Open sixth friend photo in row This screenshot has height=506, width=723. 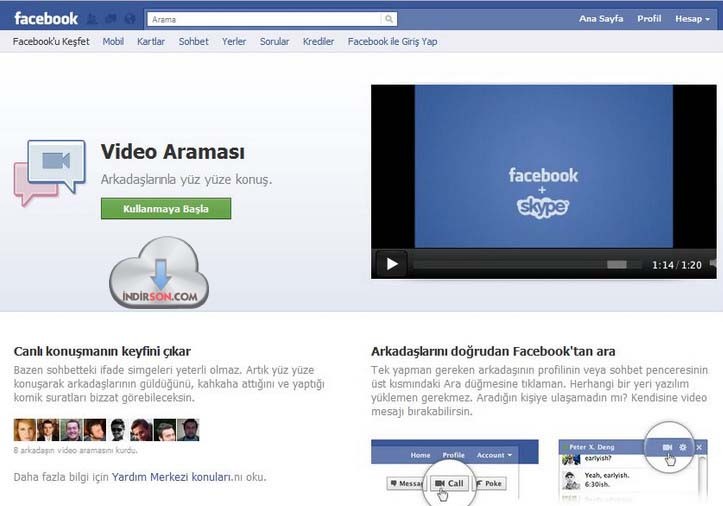click(142, 430)
